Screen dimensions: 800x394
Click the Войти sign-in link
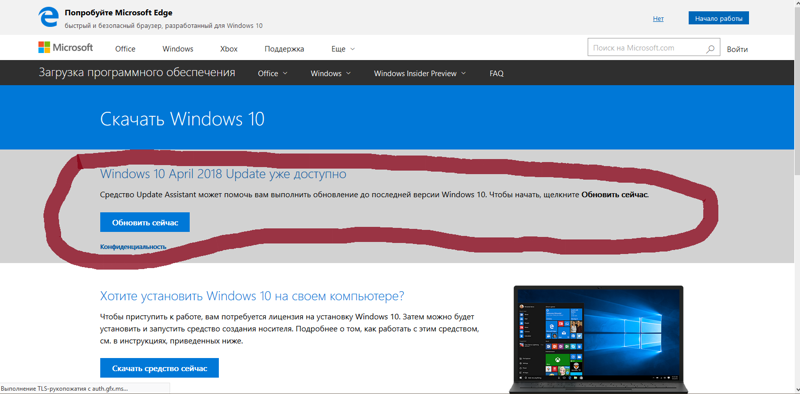738,50
